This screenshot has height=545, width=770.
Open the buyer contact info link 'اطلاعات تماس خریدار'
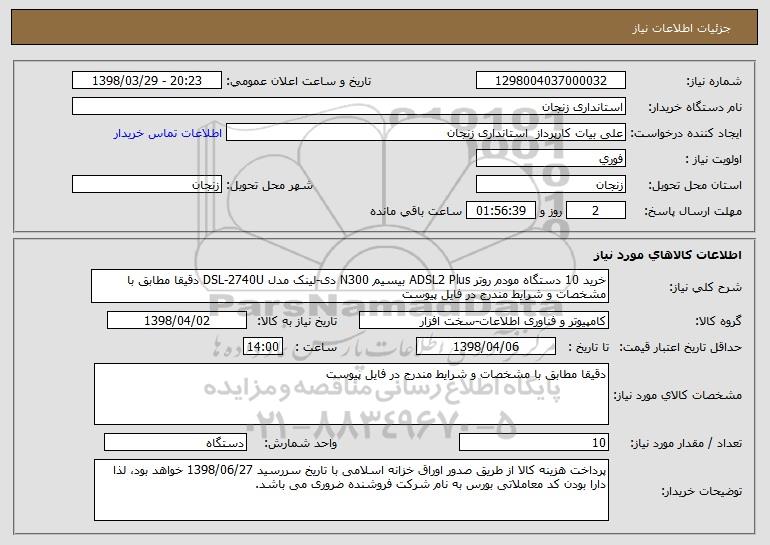[x=167, y=133]
